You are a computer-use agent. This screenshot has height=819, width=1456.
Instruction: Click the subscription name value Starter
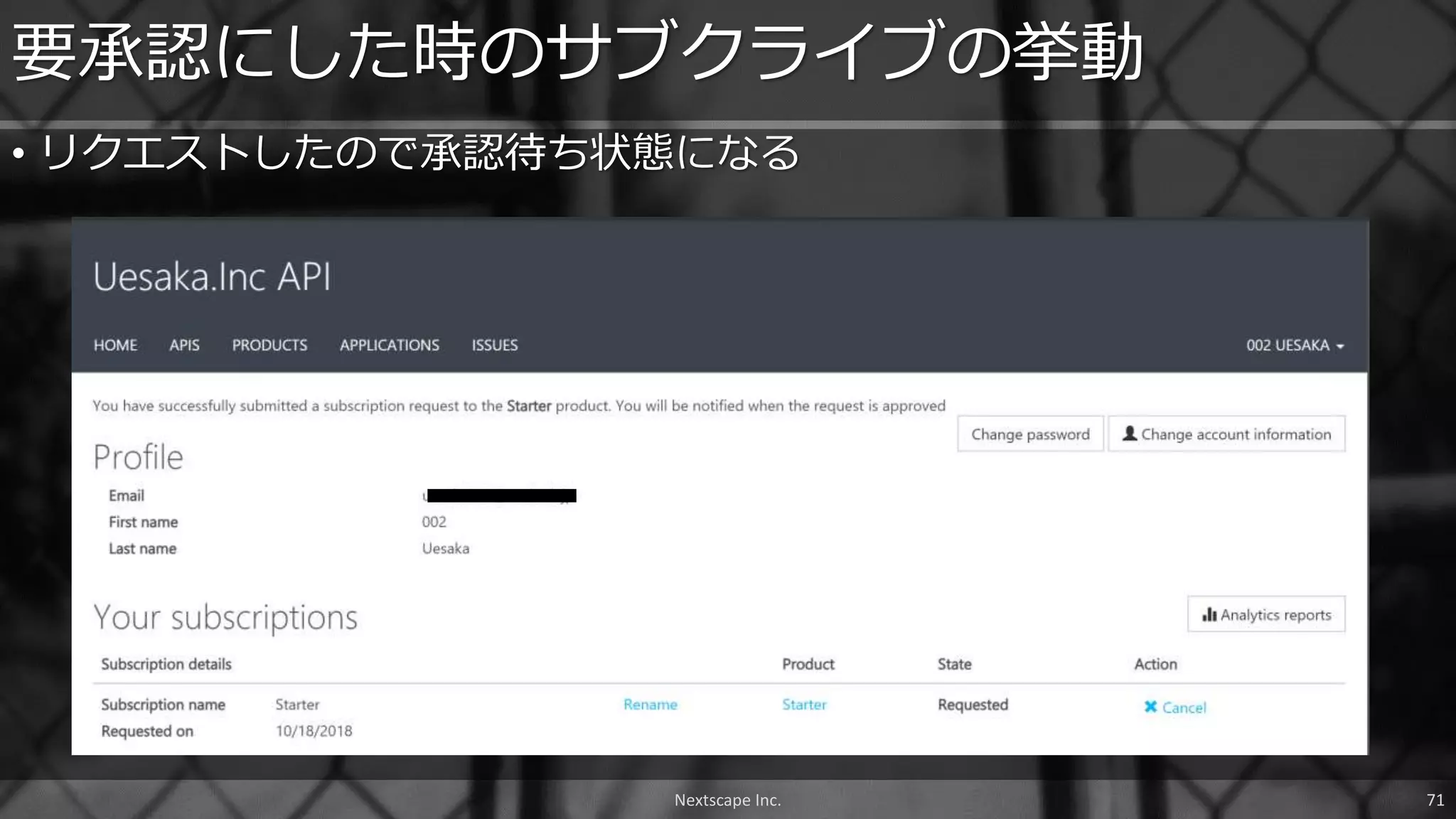[297, 705]
